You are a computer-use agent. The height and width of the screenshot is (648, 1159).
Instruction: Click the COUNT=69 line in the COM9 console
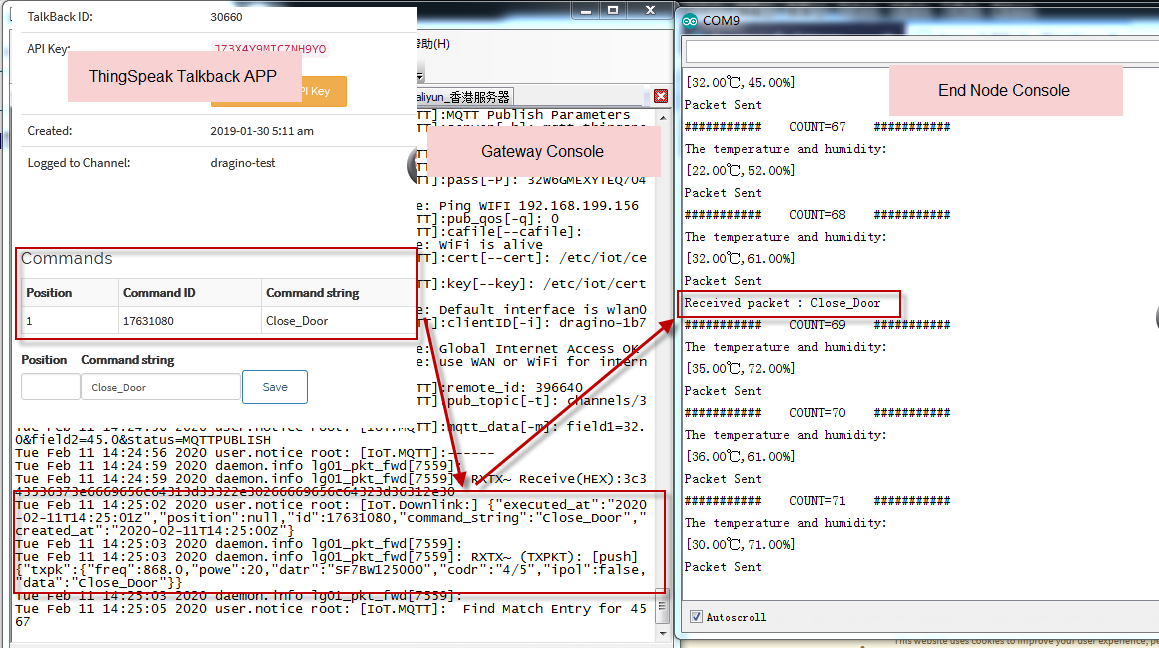(x=817, y=325)
